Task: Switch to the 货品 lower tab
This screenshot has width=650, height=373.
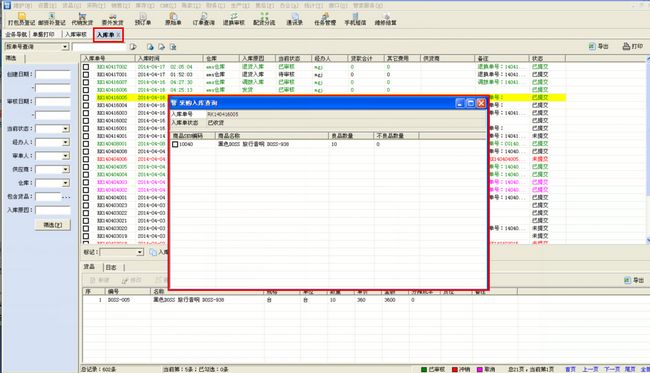Action: [x=90, y=267]
